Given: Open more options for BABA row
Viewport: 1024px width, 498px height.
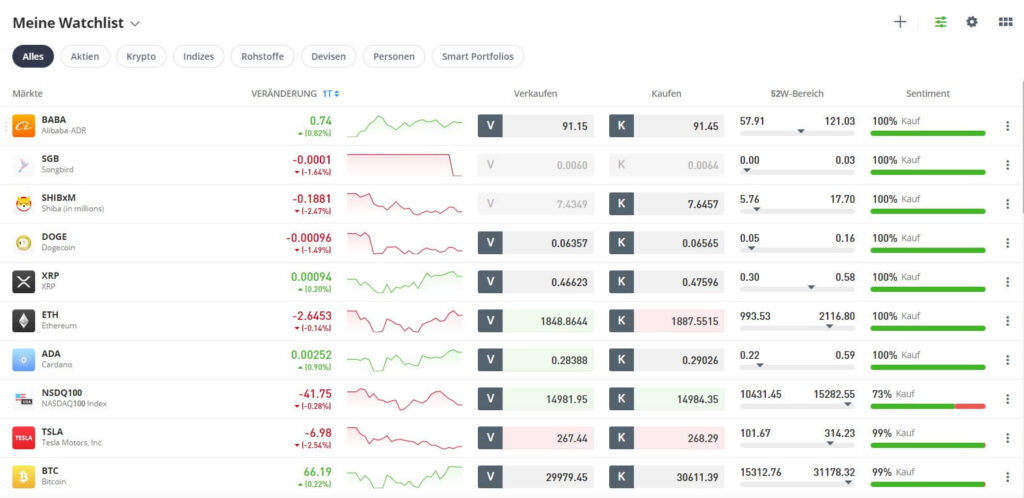Looking at the screenshot, I should [1007, 126].
